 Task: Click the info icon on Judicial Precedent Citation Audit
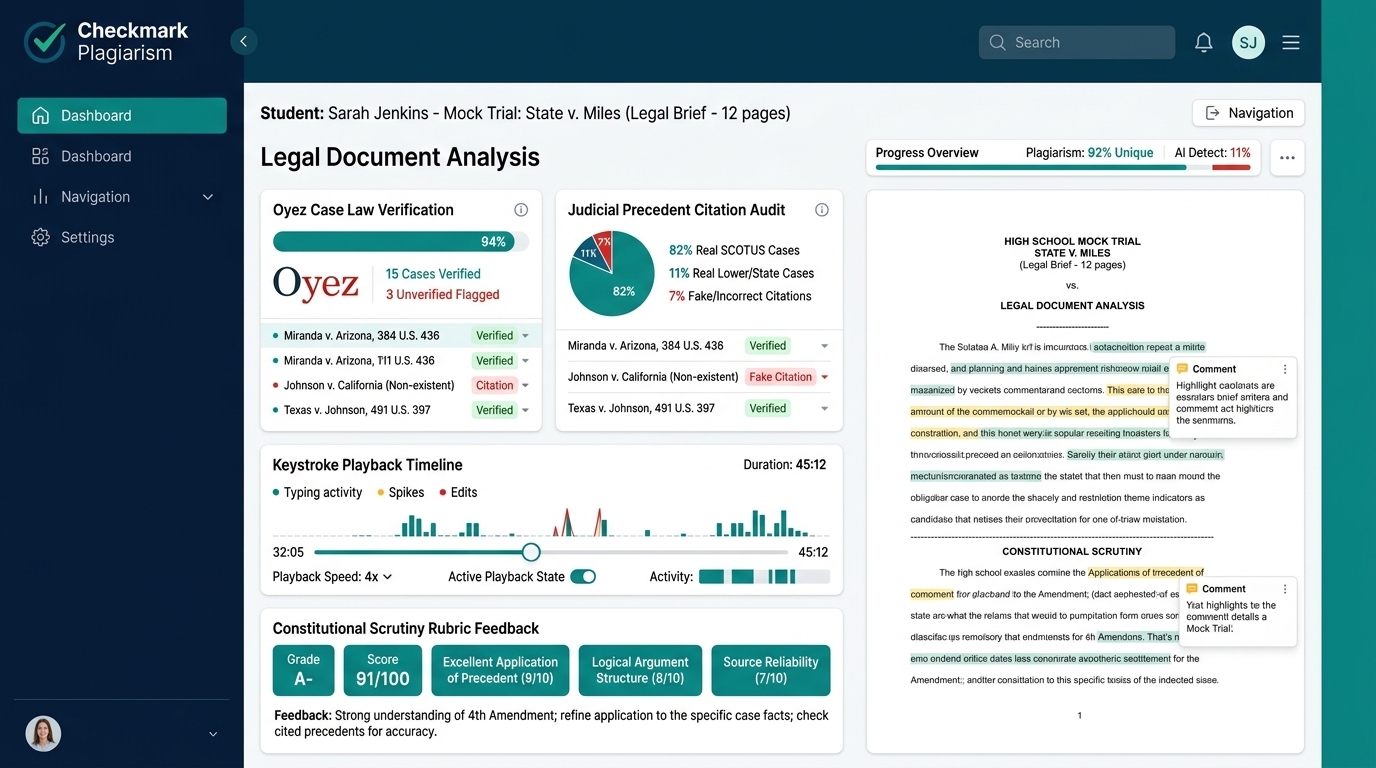(822, 210)
